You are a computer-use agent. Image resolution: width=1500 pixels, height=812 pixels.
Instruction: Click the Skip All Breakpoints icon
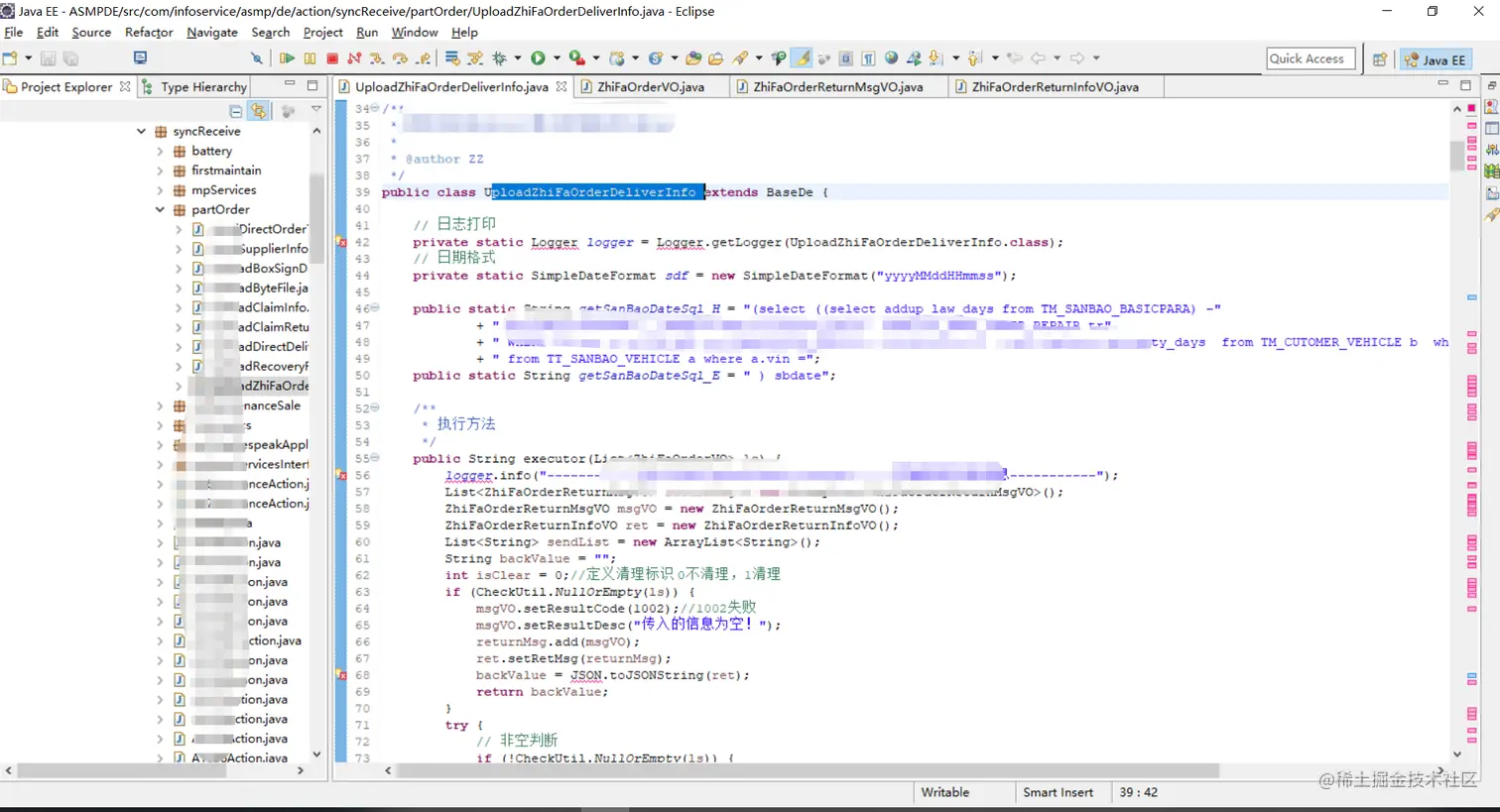[x=256, y=58]
